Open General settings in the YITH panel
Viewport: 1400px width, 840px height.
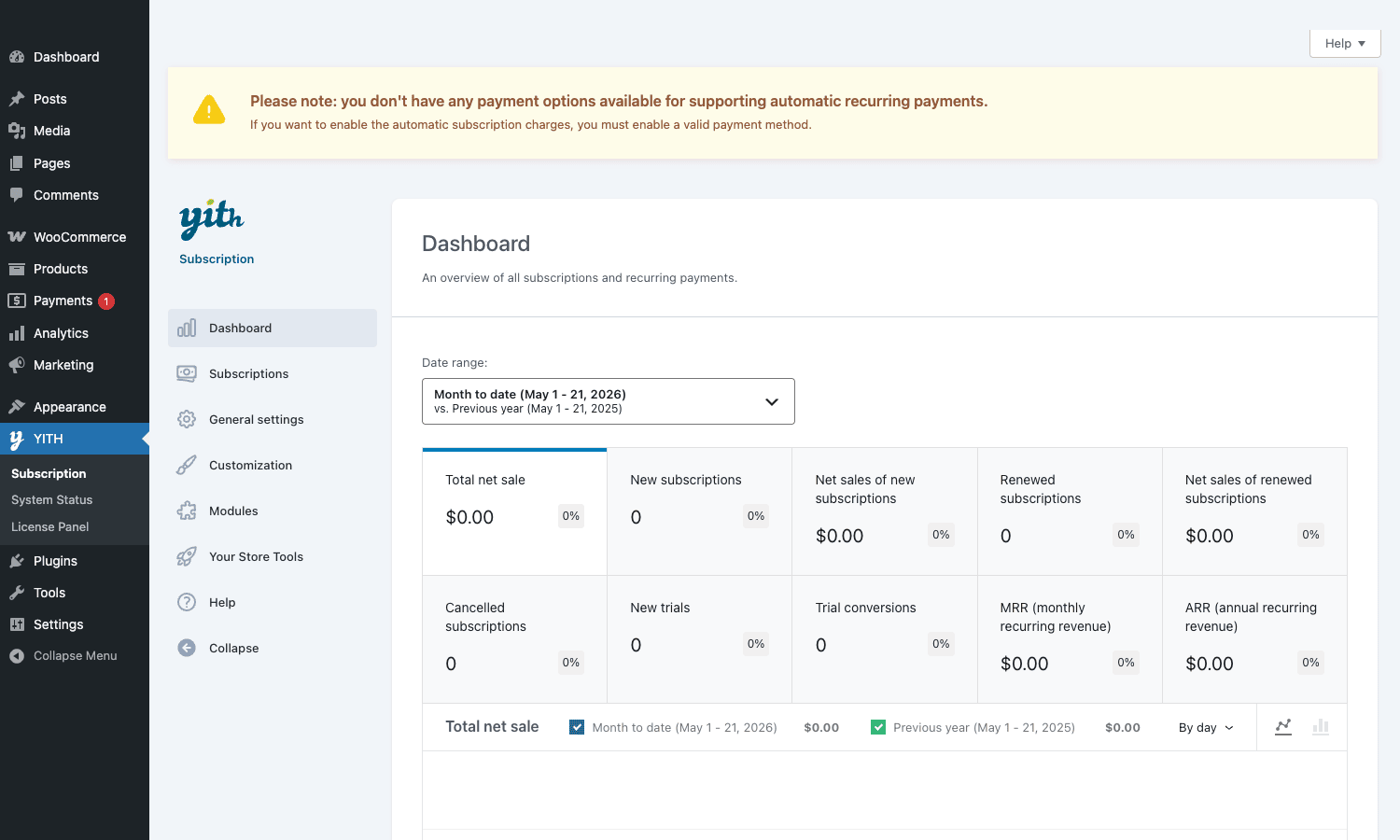[x=273, y=419]
